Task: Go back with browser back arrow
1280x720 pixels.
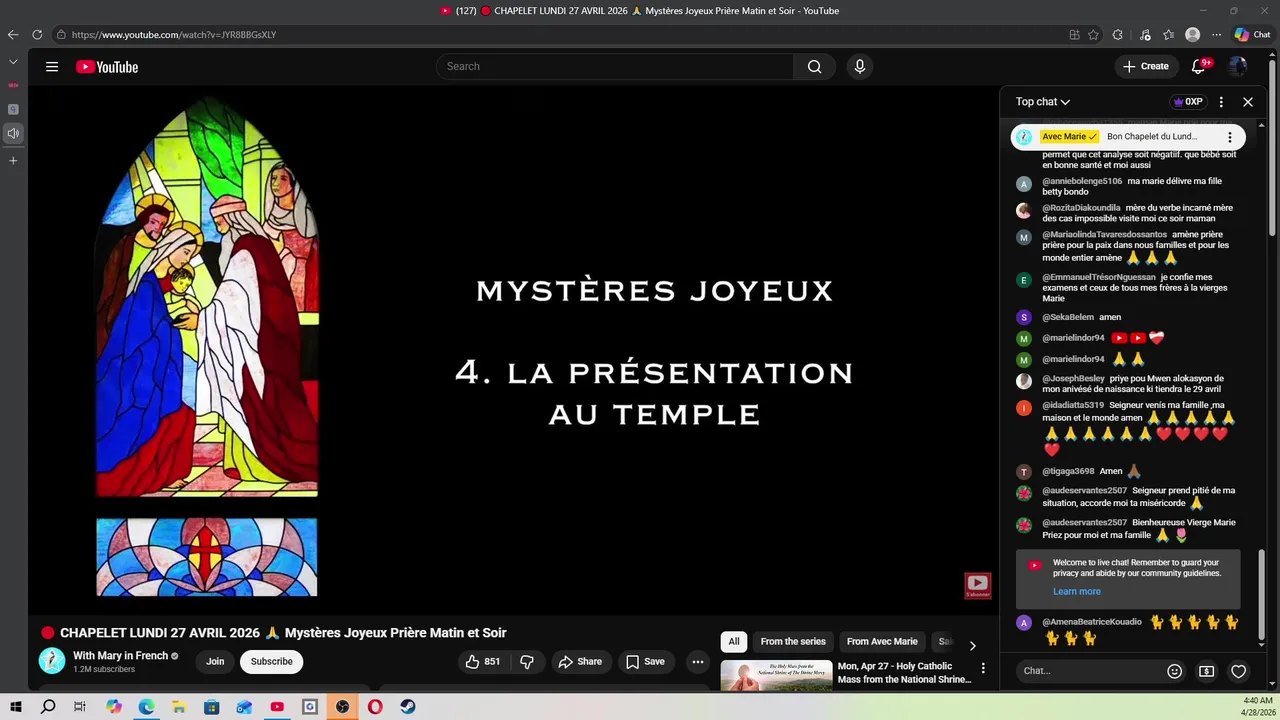Action: [13, 35]
